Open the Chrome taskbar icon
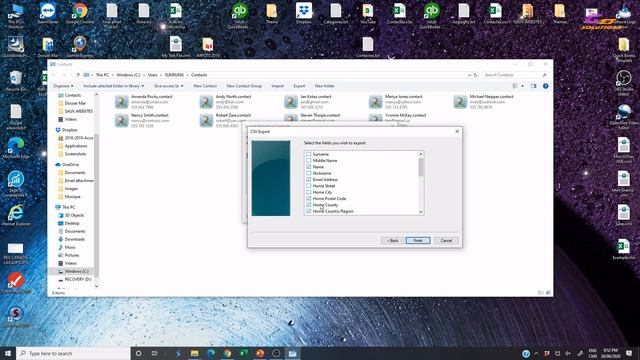 click(227, 353)
